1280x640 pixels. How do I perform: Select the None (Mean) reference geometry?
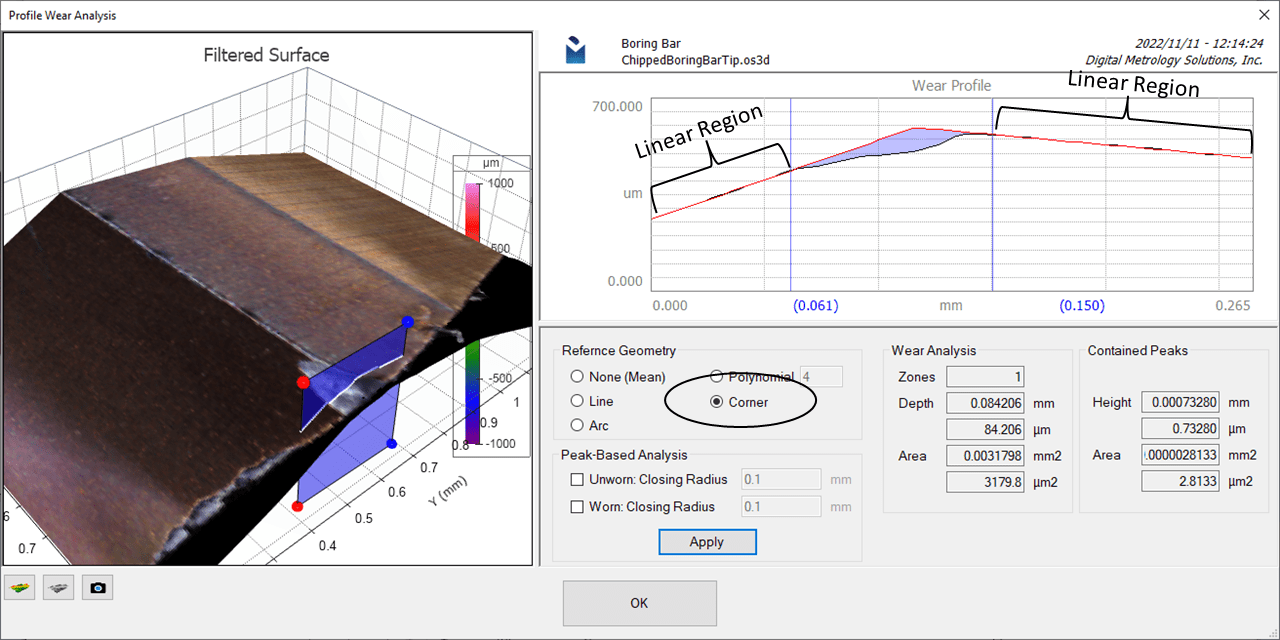point(578,377)
